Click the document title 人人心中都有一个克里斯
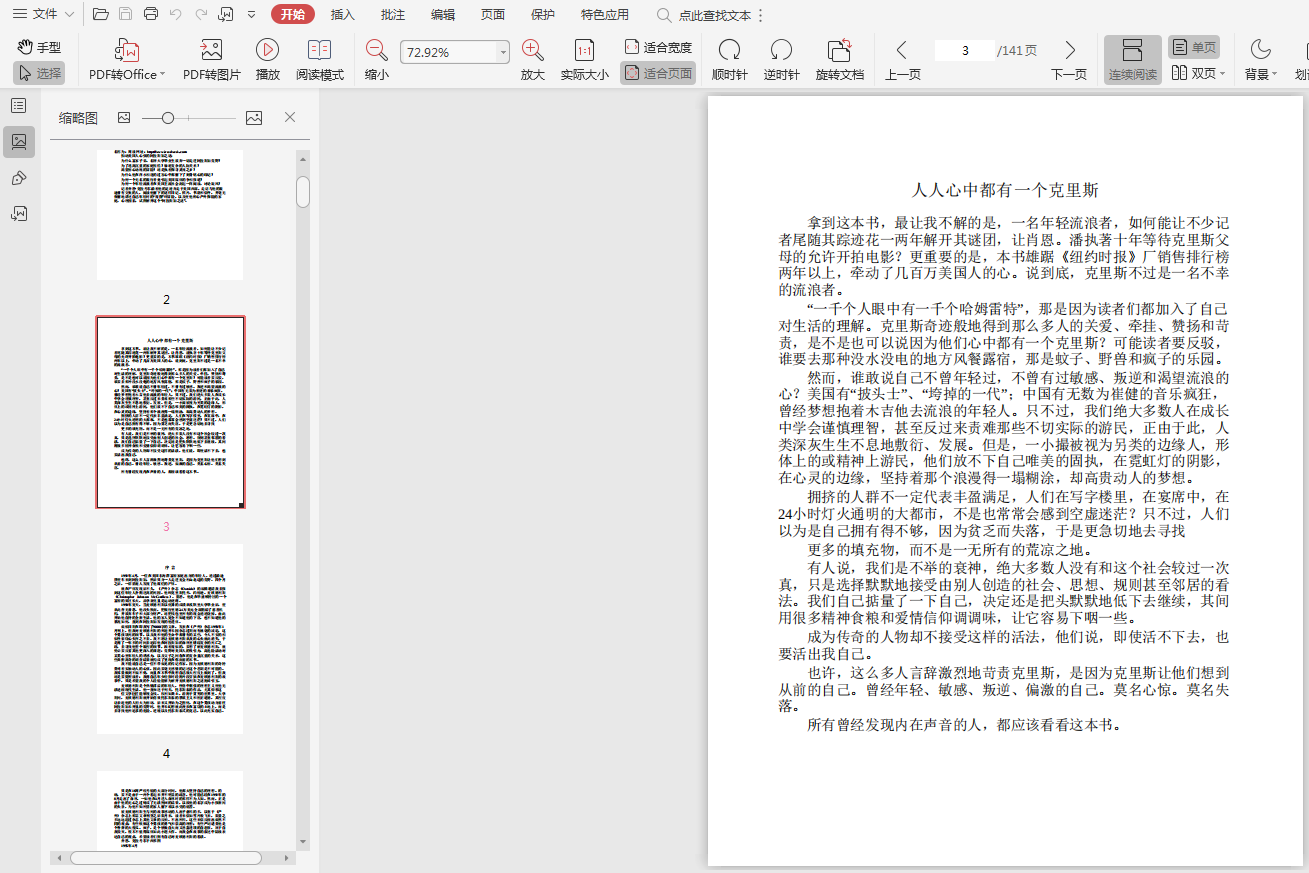The height and width of the screenshot is (873, 1309). coord(1005,190)
